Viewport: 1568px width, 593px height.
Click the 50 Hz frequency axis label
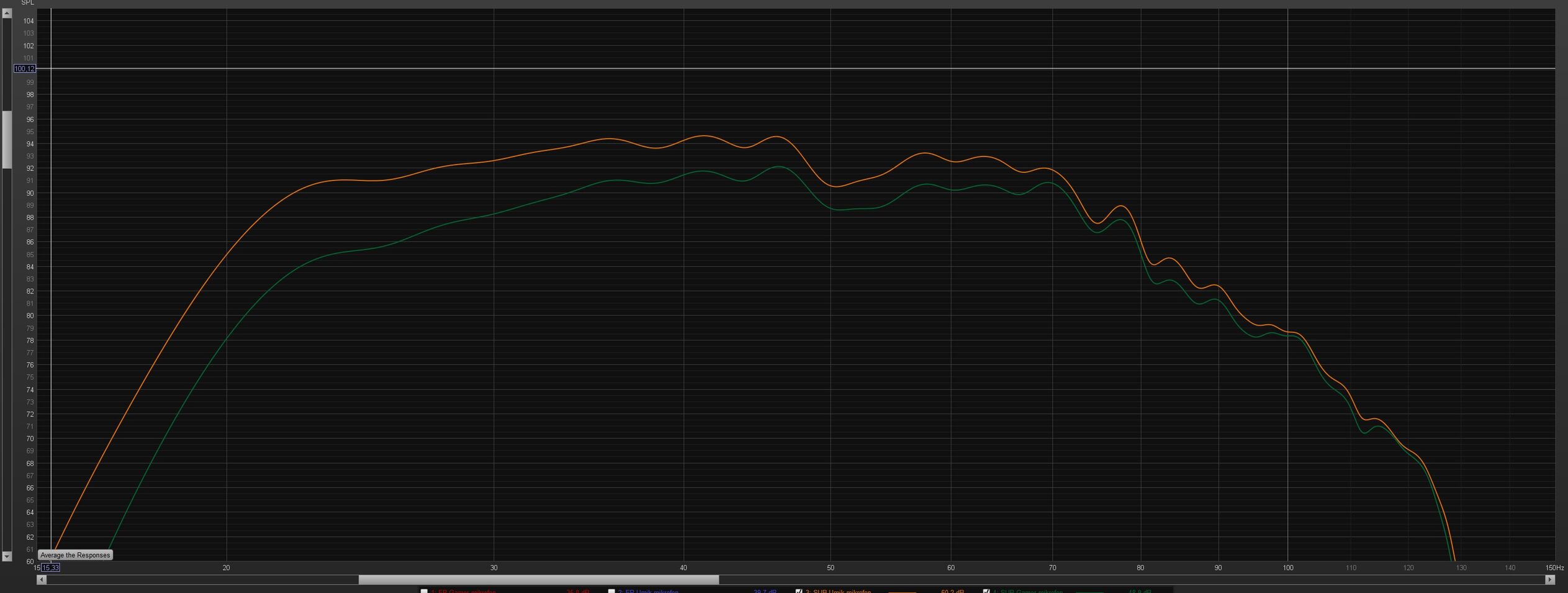point(831,568)
